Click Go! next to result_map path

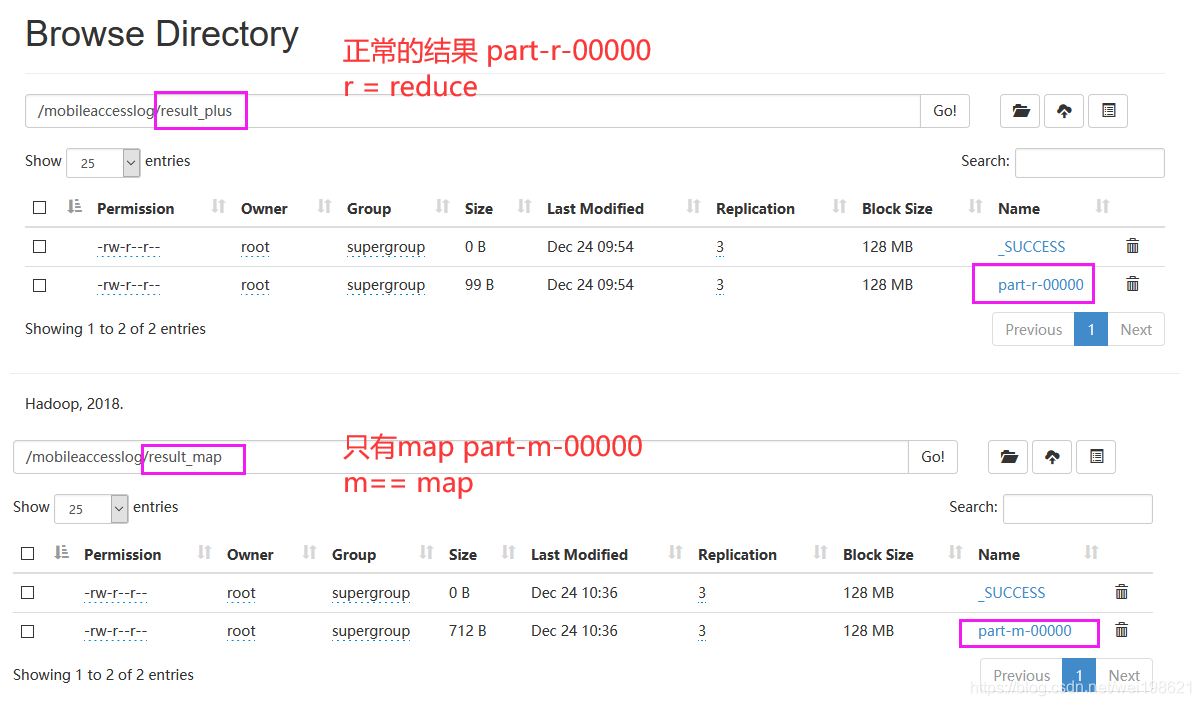click(933, 457)
